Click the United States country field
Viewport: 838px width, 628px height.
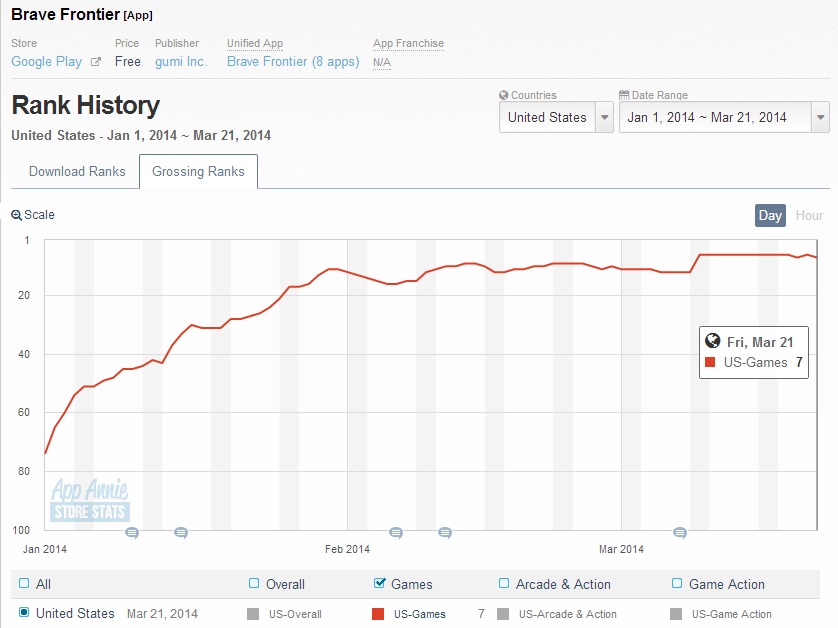coord(547,117)
